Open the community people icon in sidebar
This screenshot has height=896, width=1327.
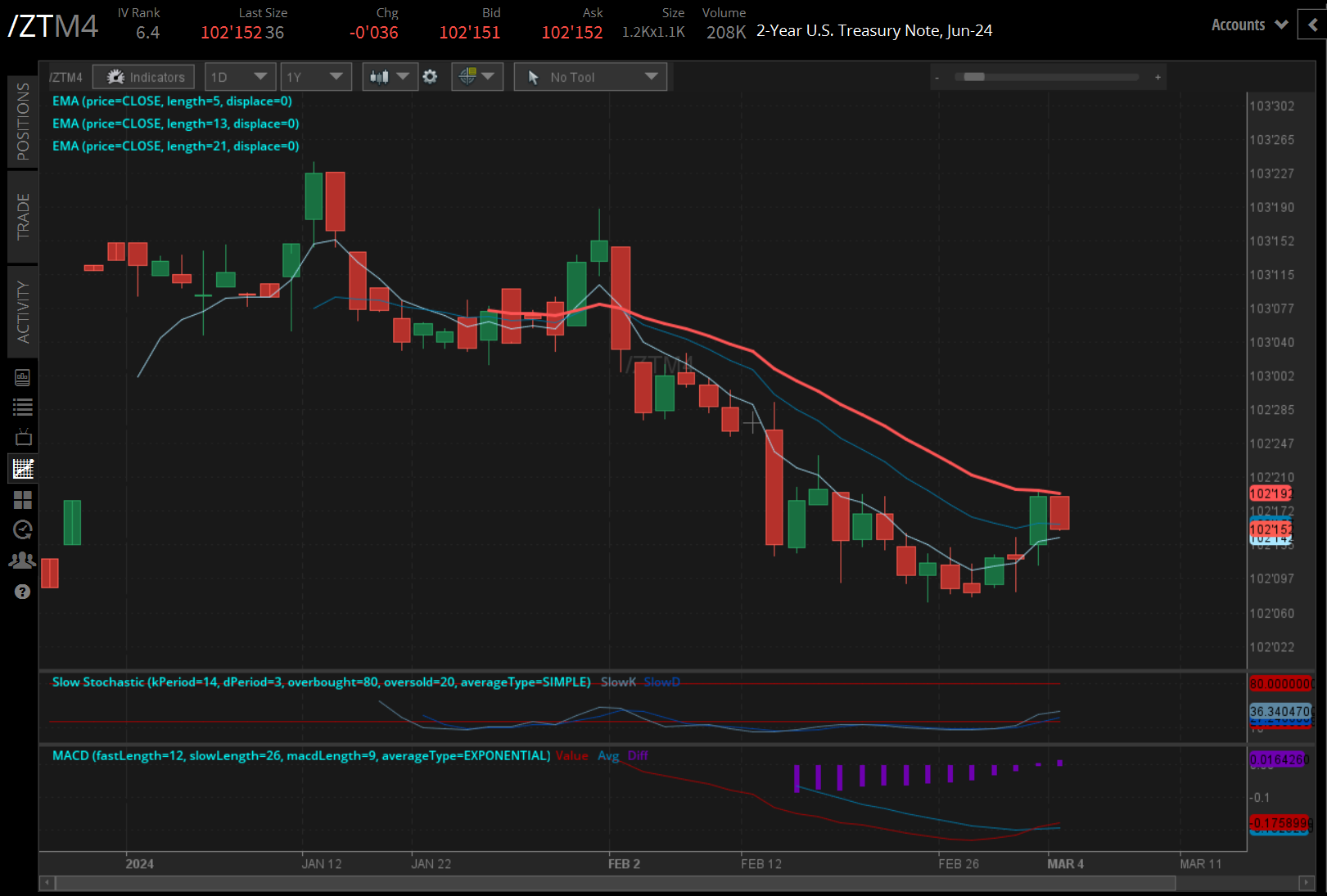click(22, 561)
